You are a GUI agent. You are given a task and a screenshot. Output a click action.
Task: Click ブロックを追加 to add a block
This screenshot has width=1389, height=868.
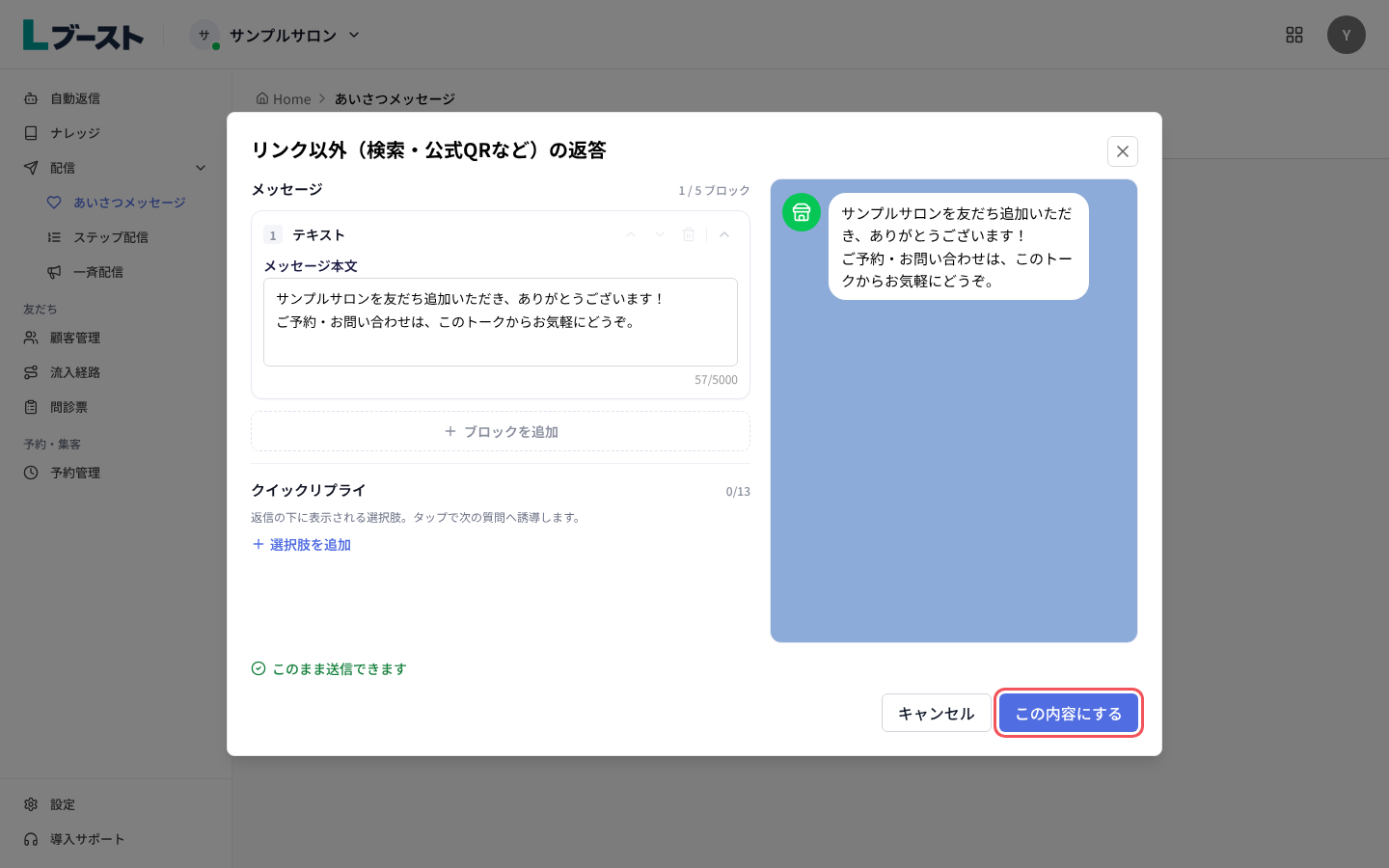501,431
